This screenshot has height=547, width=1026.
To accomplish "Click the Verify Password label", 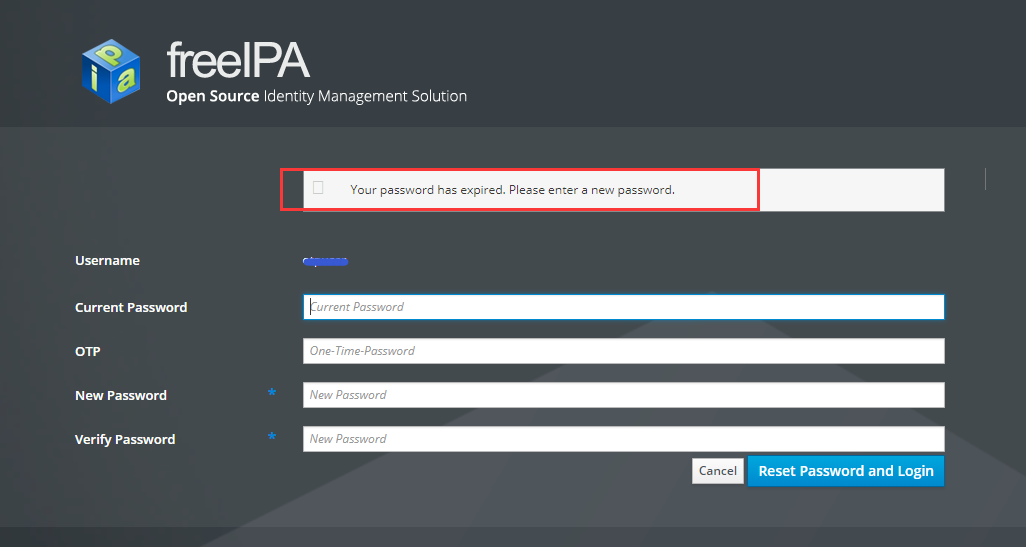I will [x=125, y=440].
